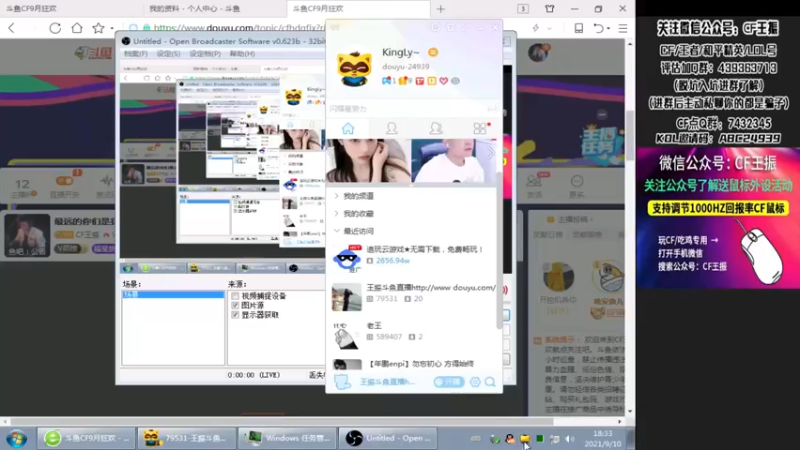Open the 斗鱼CF9月狂欢 browser taskbar button
Screen dimensions: 800x450
click(x=86, y=438)
